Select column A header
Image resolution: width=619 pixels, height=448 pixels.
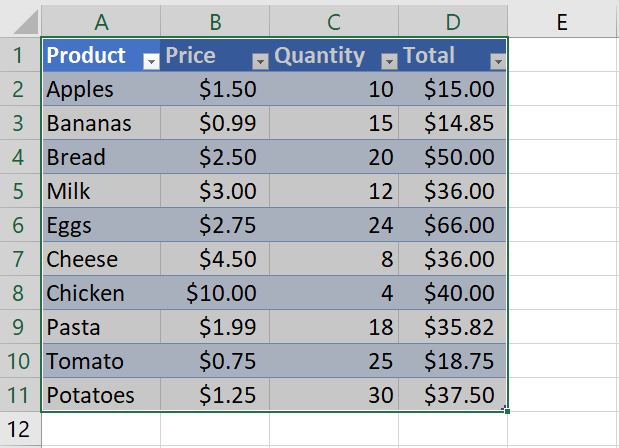tap(101, 22)
